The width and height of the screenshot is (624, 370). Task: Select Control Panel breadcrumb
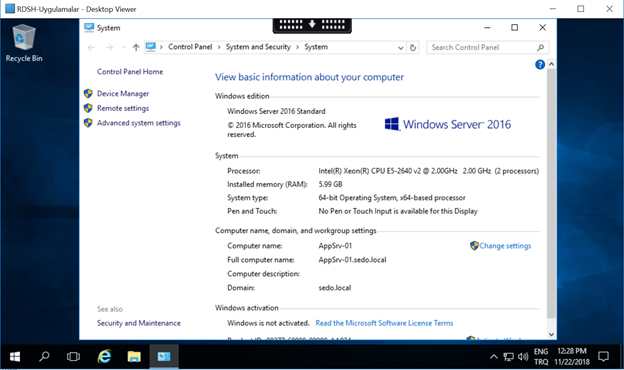tap(190, 47)
